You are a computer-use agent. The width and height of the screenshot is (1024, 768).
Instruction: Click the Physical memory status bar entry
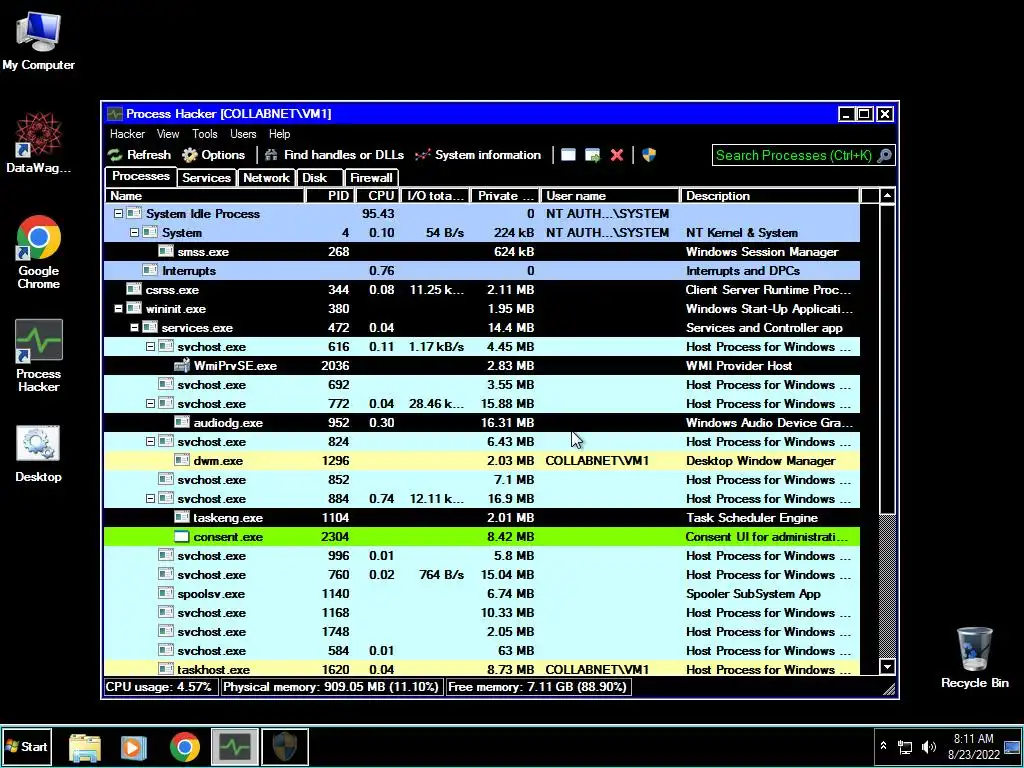331,687
